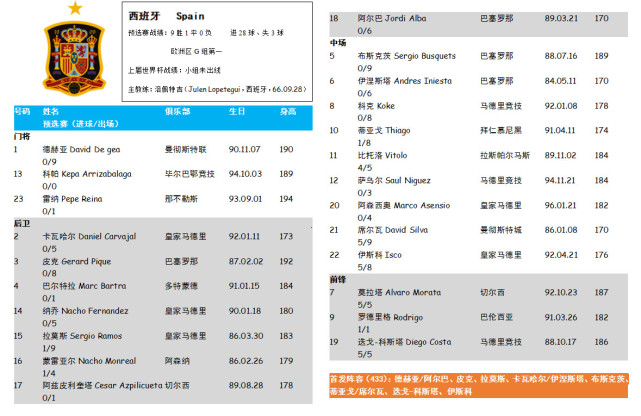Screen dimensions: 641x416
Task: Click height 189 for Busquets
Action: tap(601, 56)
